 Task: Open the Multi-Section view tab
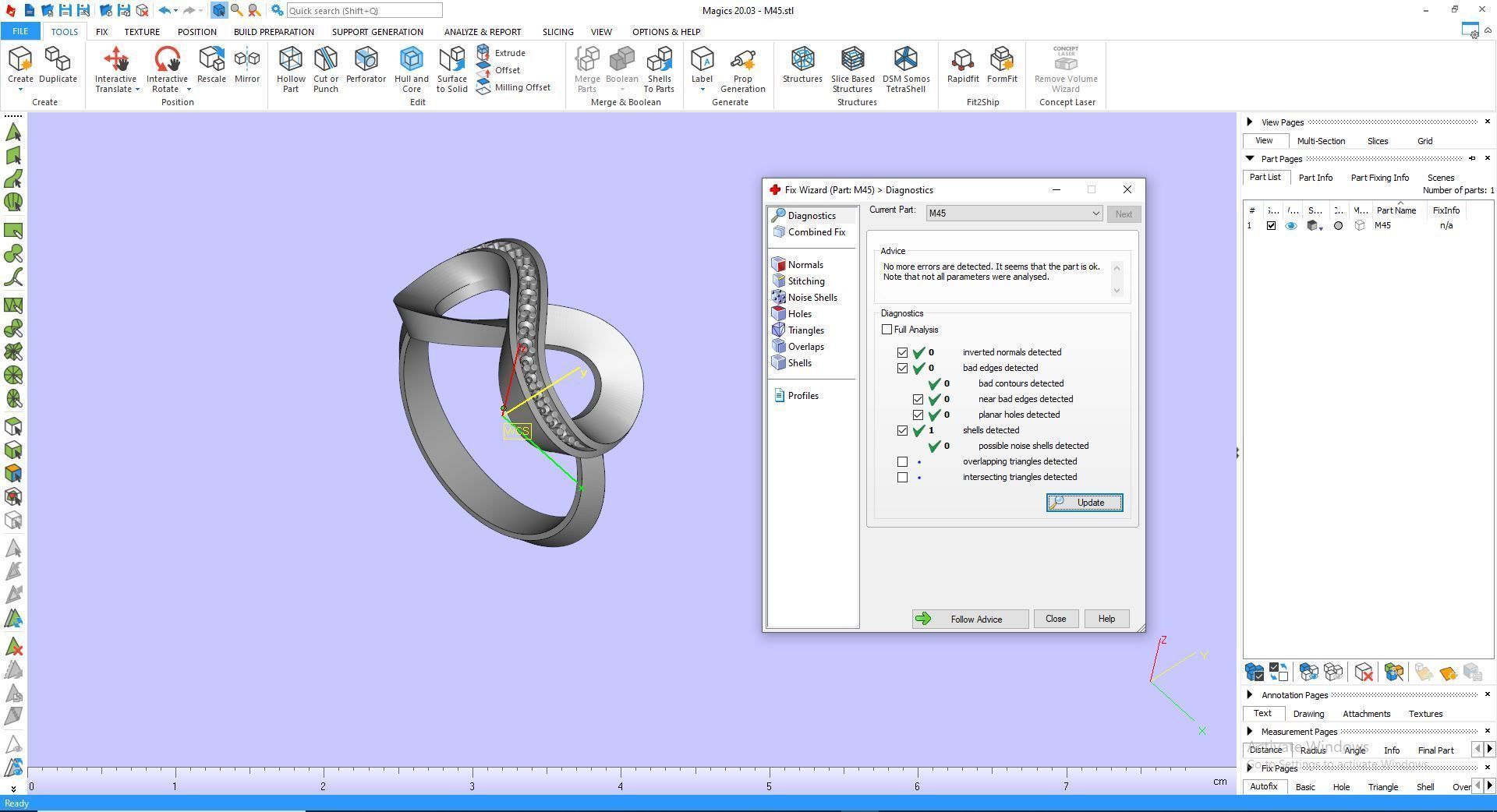pyautogui.click(x=1321, y=141)
